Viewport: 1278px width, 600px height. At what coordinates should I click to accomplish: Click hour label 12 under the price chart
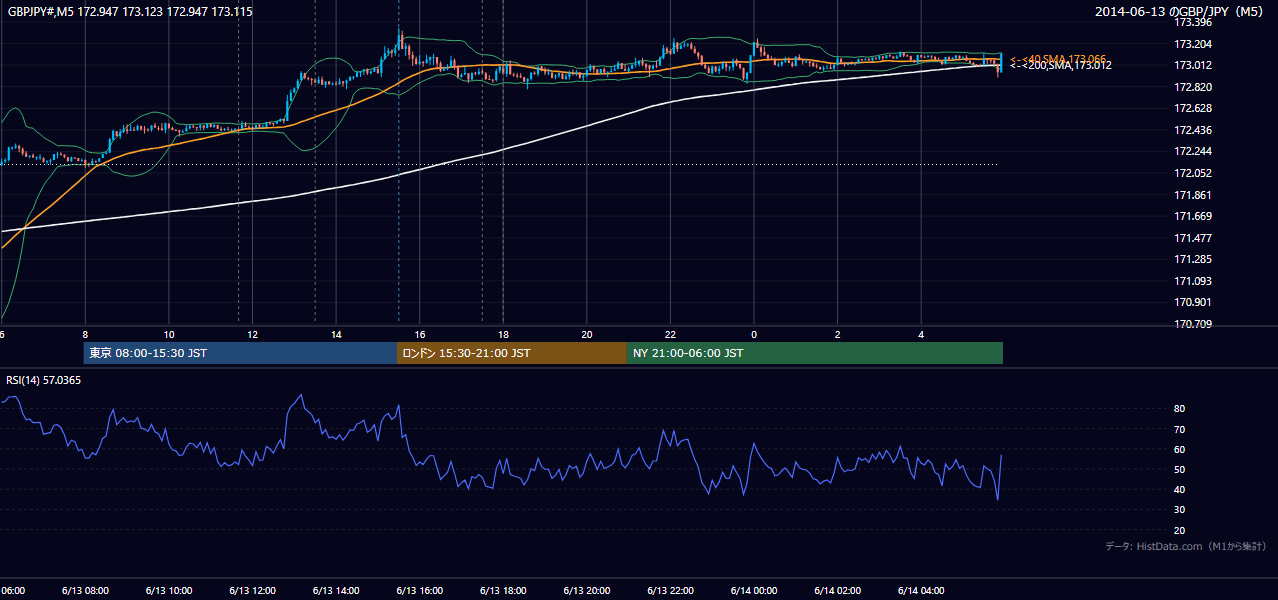coord(252,334)
